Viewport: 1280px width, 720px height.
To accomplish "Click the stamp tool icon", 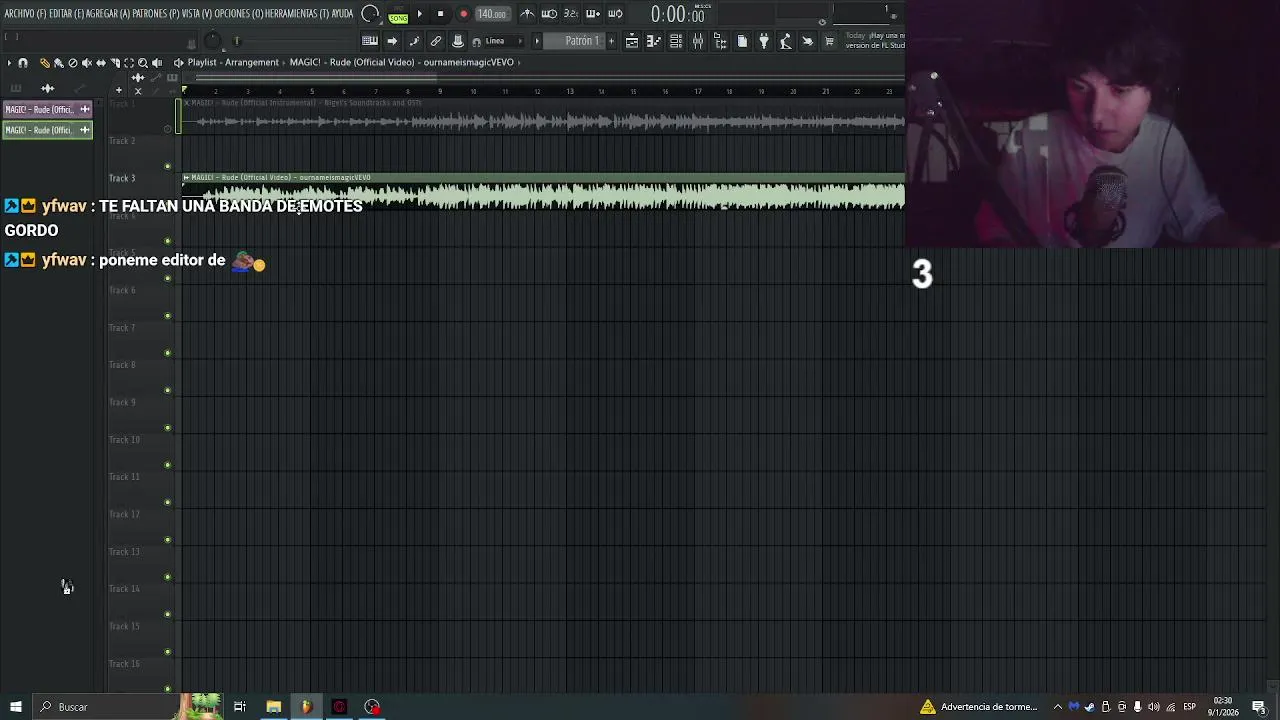I will [x=458, y=41].
